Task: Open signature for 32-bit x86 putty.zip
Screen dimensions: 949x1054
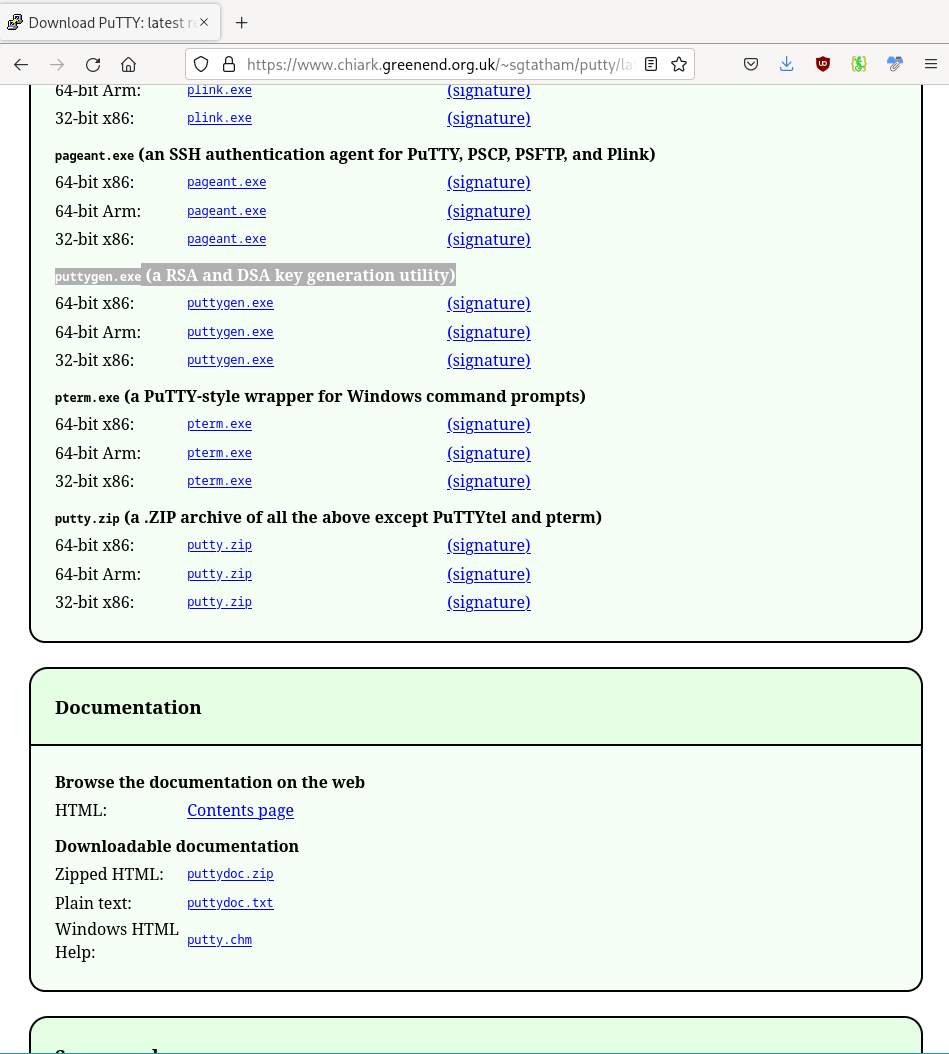Action: (x=489, y=602)
